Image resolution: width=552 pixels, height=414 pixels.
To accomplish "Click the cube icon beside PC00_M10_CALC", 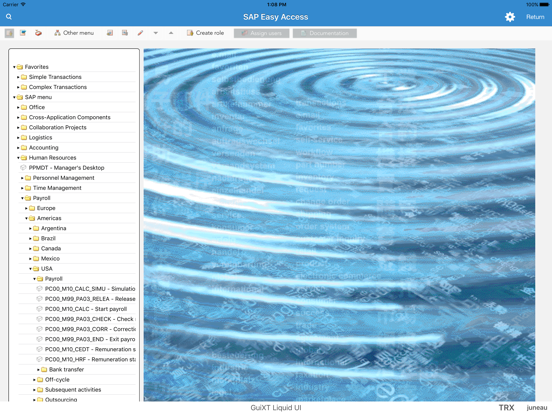I will [x=39, y=309].
